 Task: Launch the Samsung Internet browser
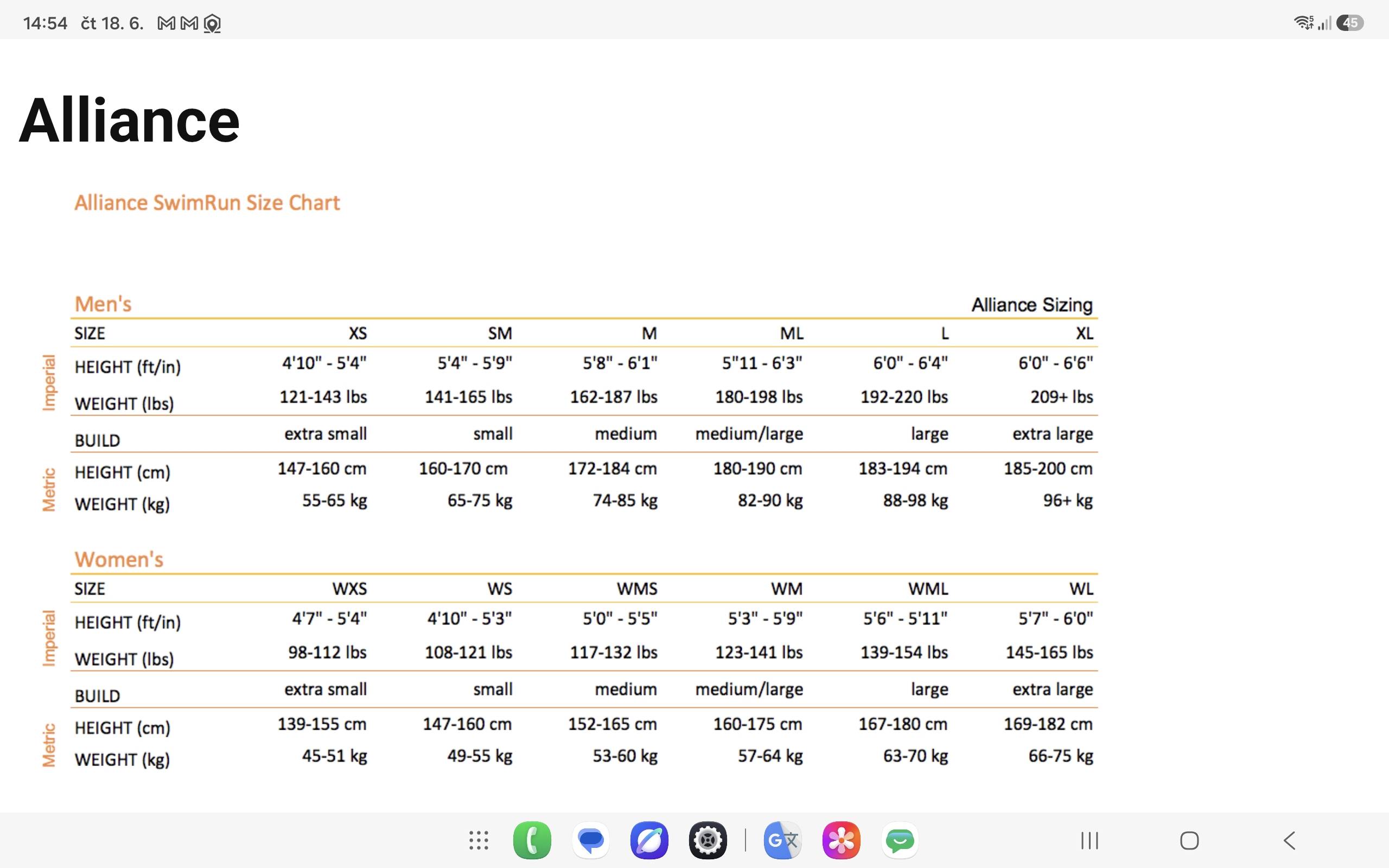pos(649,840)
